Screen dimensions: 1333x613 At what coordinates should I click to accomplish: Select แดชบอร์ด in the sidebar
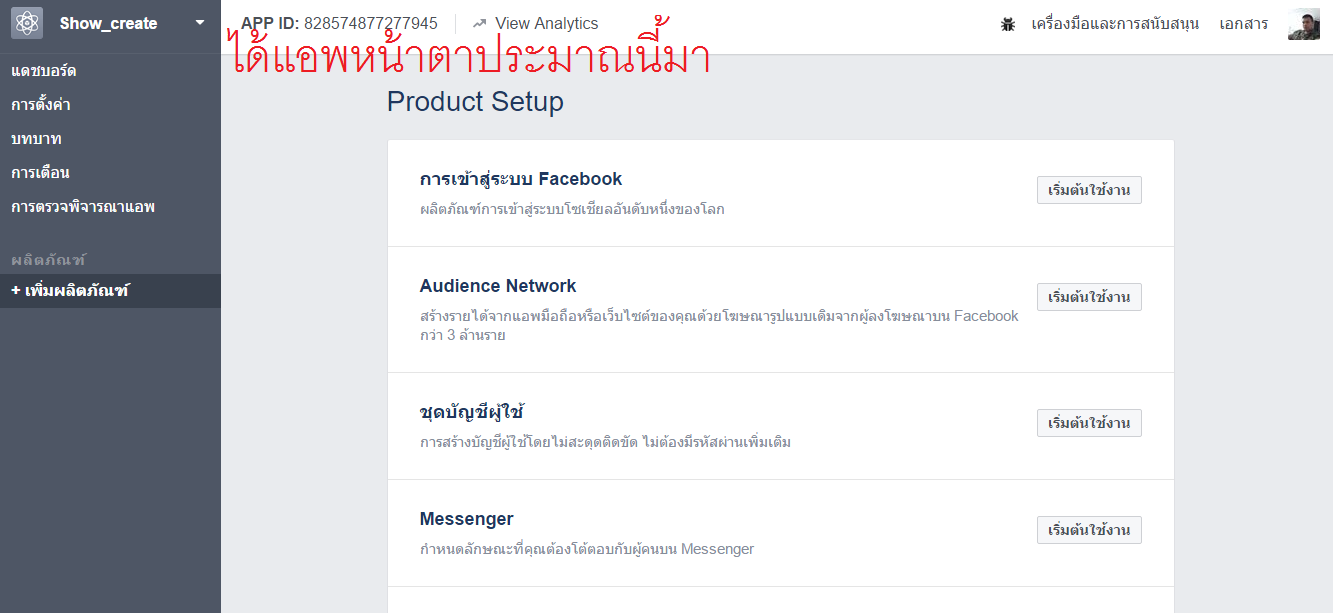(x=44, y=71)
